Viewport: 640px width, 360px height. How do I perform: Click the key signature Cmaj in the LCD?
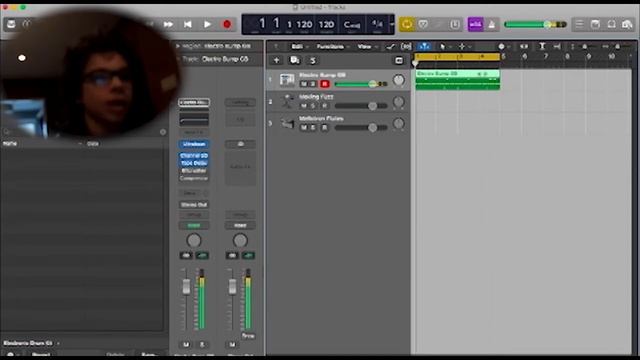coord(351,24)
